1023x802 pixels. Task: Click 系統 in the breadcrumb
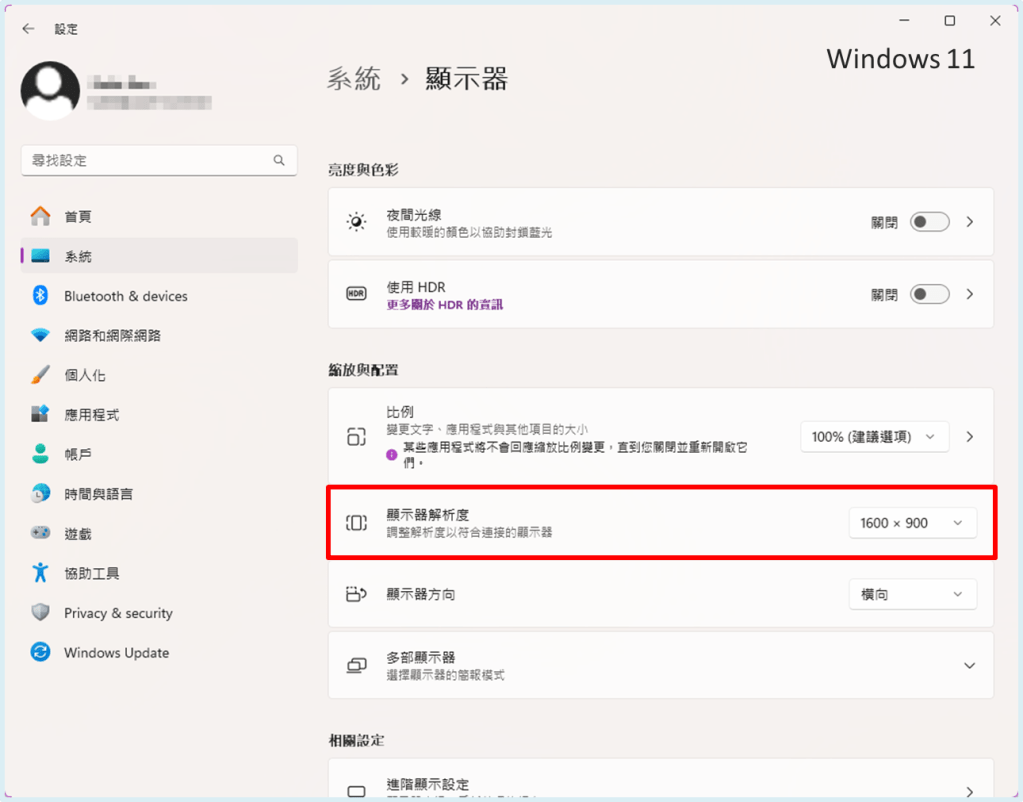click(x=354, y=79)
